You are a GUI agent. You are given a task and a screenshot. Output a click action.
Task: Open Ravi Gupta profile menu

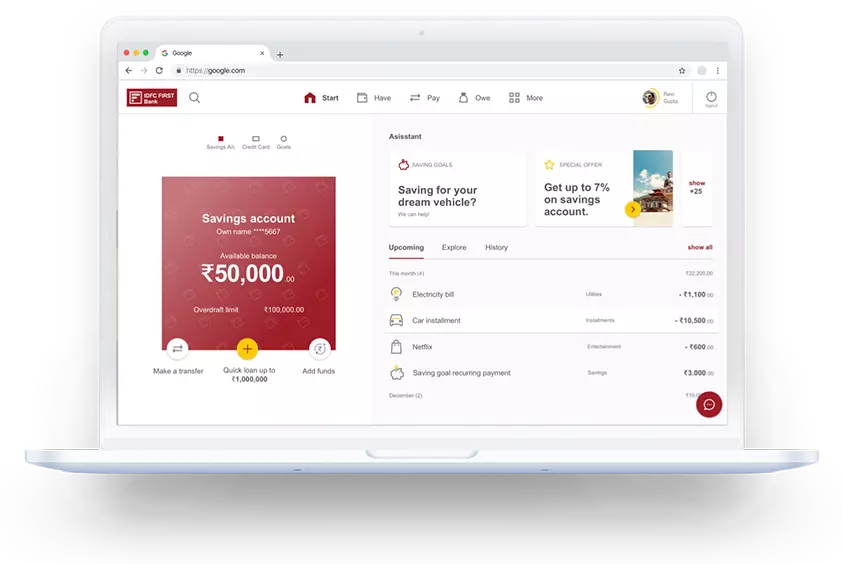coord(659,98)
